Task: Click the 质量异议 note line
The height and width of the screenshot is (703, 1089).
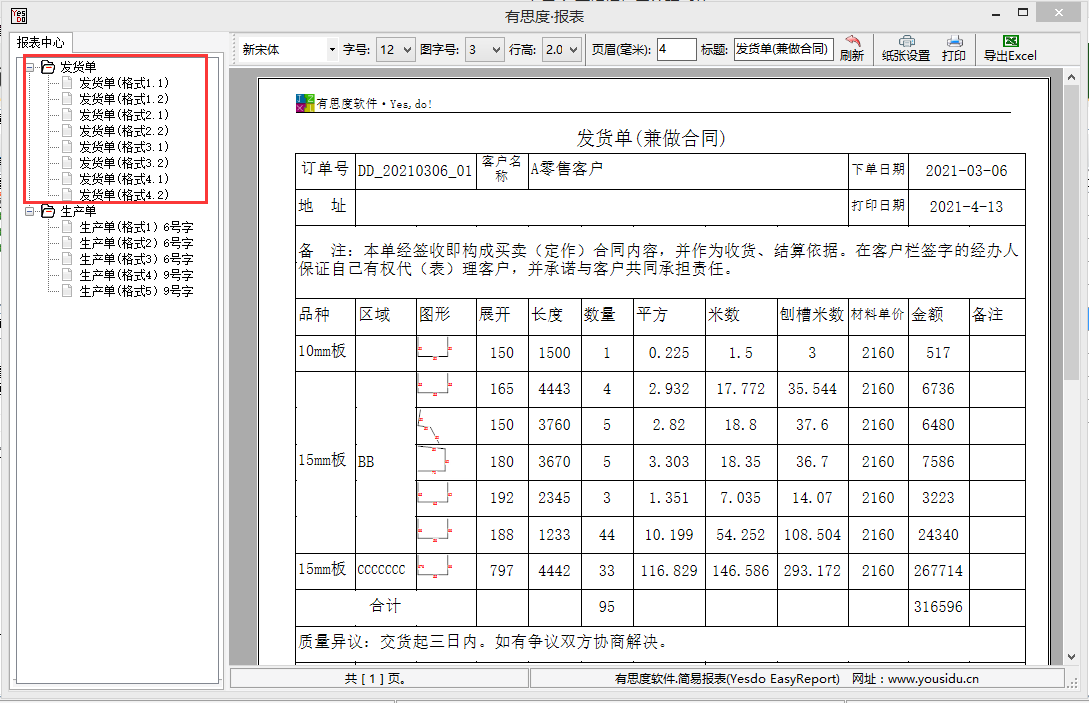Action: [483, 642]
